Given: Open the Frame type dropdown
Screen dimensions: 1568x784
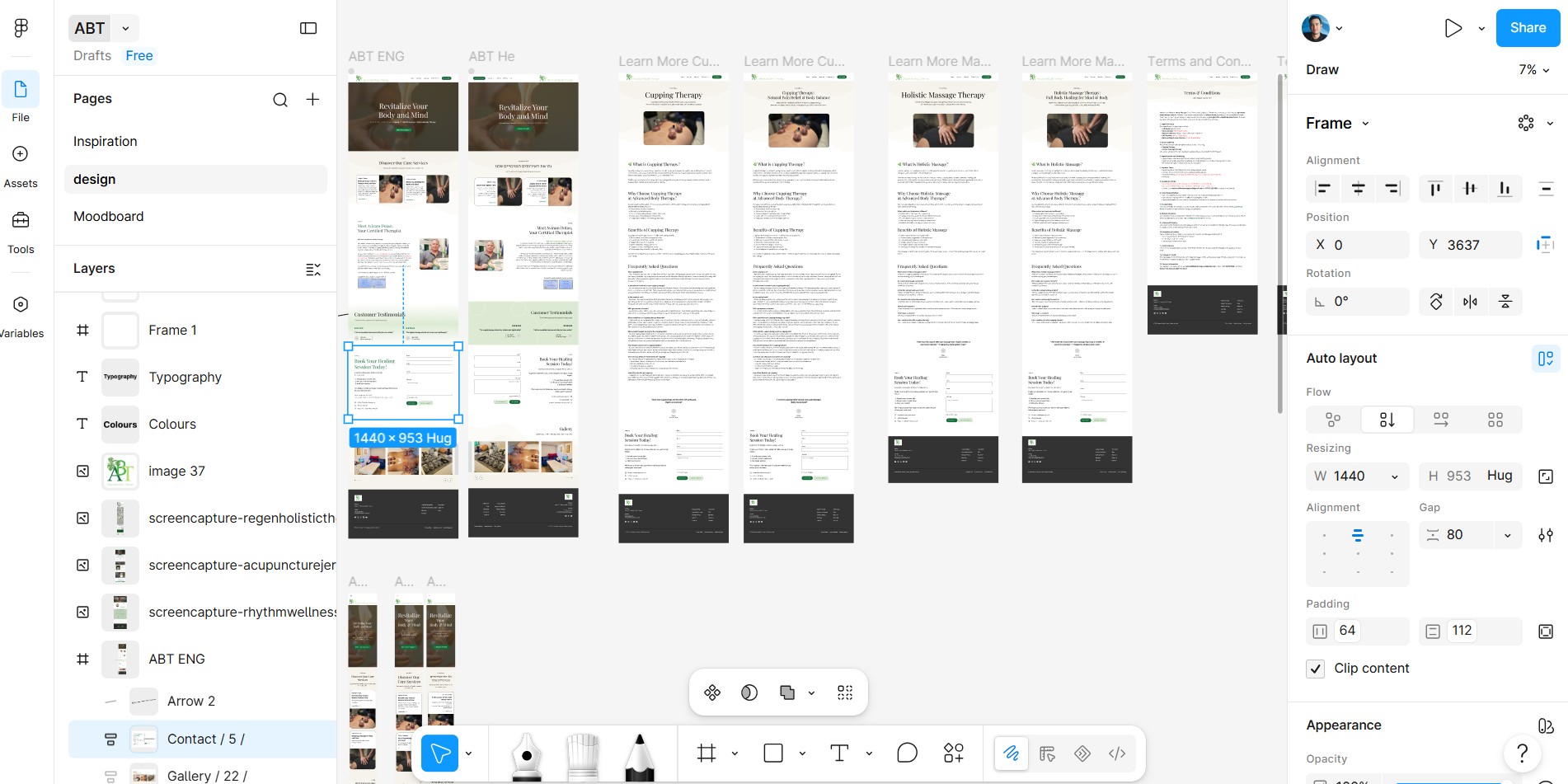Looking at the screenshot, I should point(1337,124).
